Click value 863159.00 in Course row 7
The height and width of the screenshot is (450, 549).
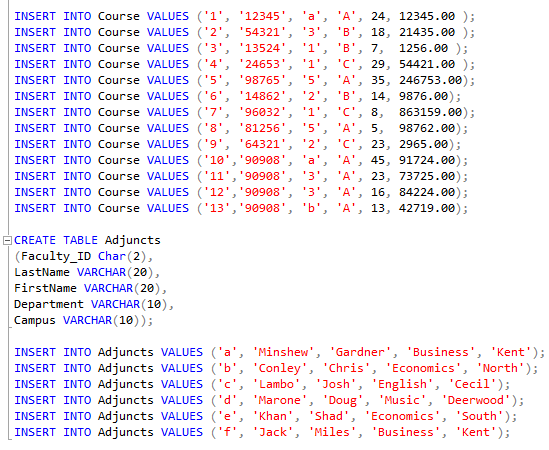(430, 112)
